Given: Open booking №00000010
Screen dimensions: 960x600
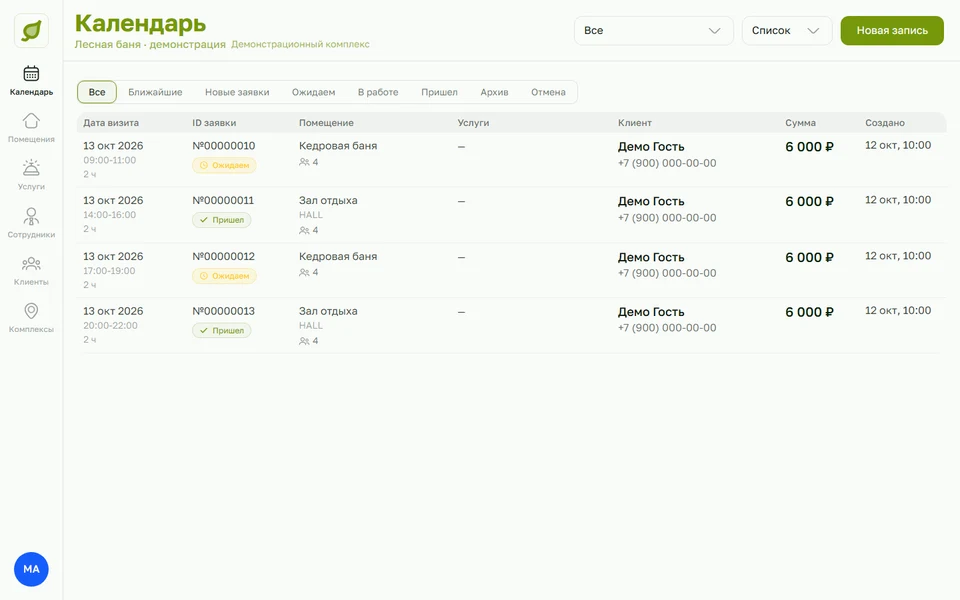Looking at the screenshot, I should click(x=223, y=146).
